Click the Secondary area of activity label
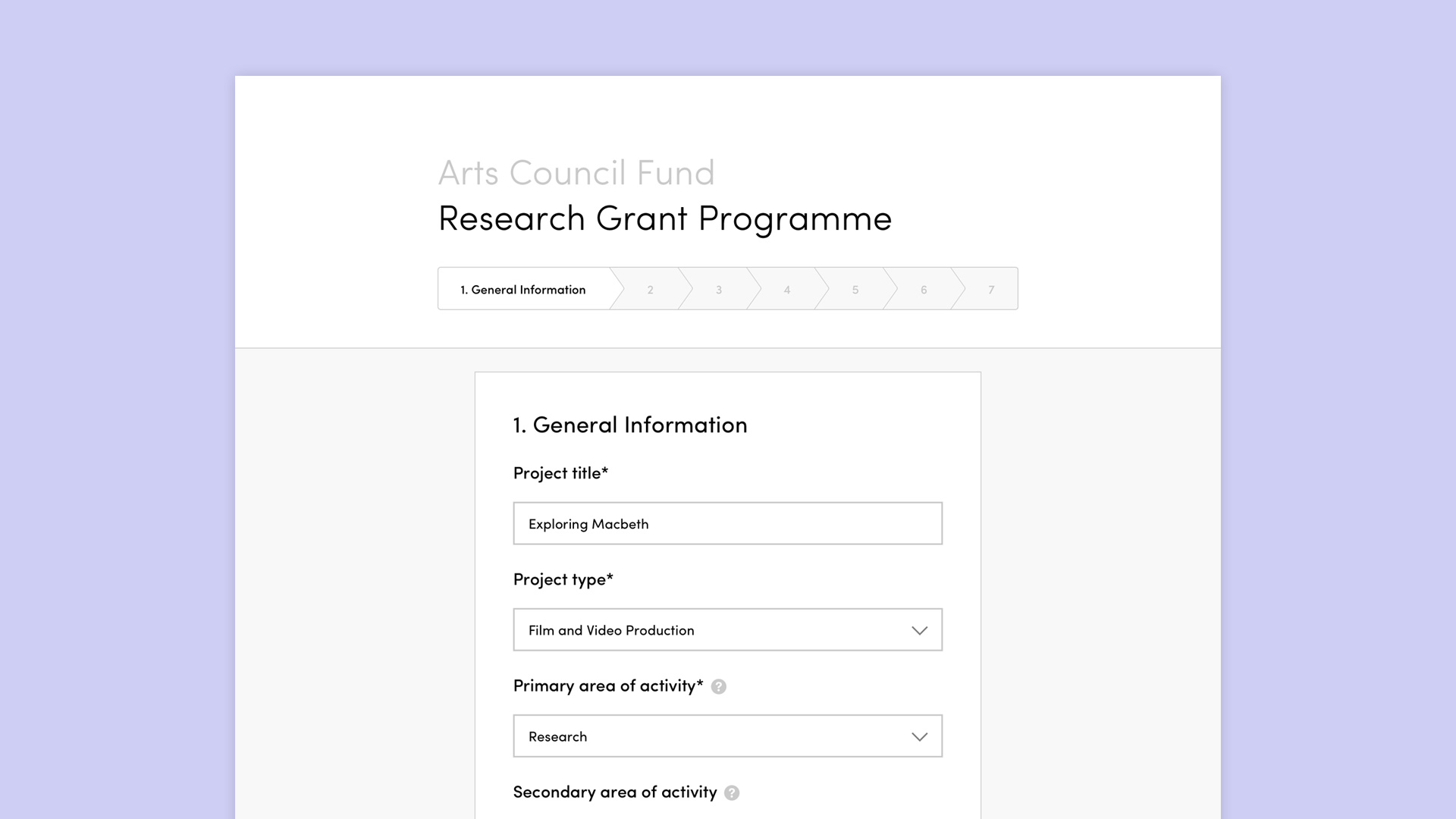Image resolution: width=1456 pixels, height=819 pixels. click(615, 792)
